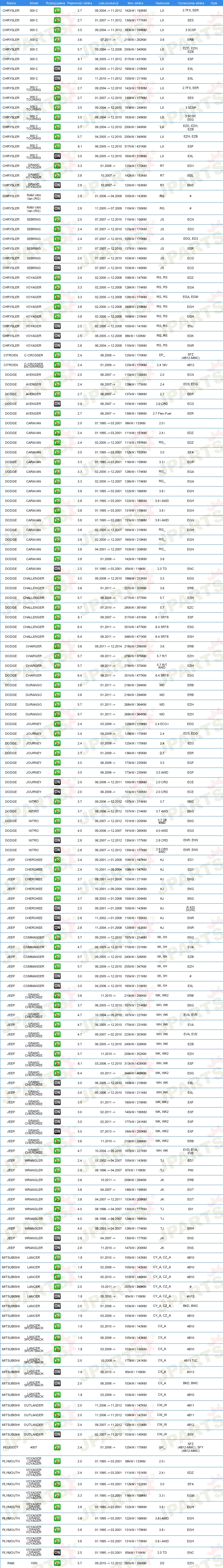This screenshot has height=1568, width=223.
Task: Click the Pojemność silnika column header
Action: (x=80, y=3)
